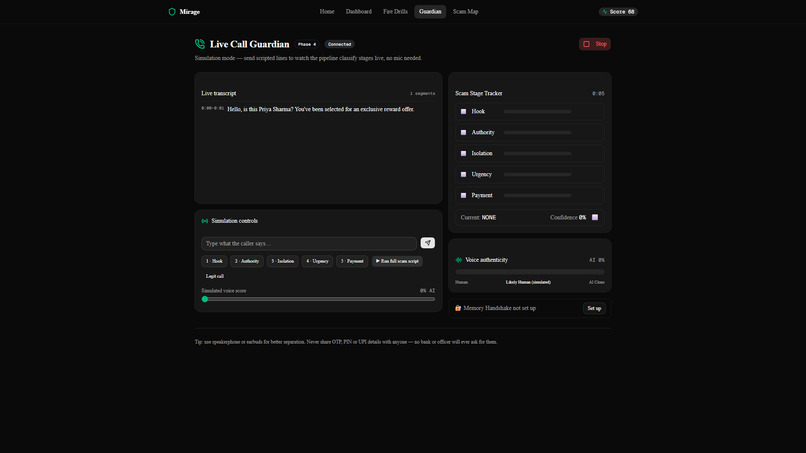Click the Live Call Guardian phone icon
This screenshot has width=806, height=453.
click(200, 44)
